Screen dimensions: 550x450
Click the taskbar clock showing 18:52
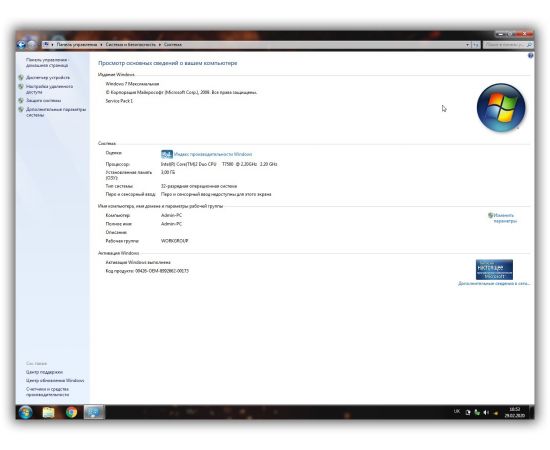515,412
